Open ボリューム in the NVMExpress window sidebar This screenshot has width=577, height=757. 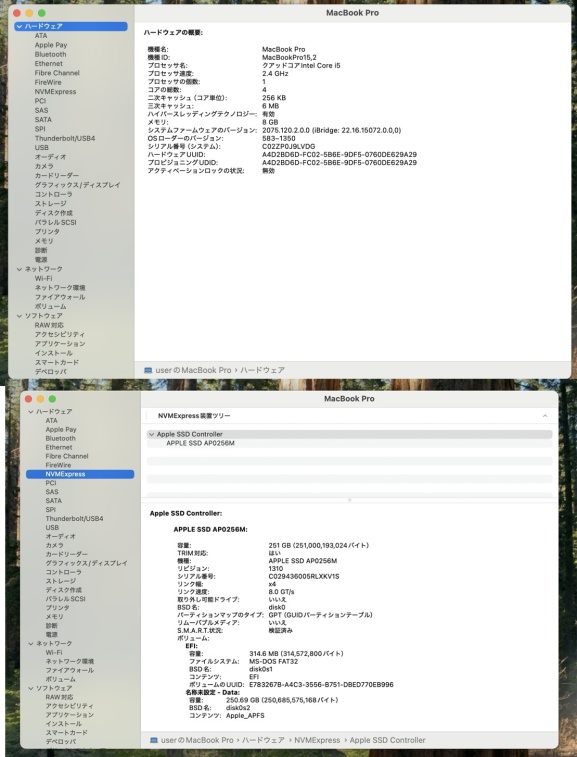pyautogui.click(x=60, y=679)
